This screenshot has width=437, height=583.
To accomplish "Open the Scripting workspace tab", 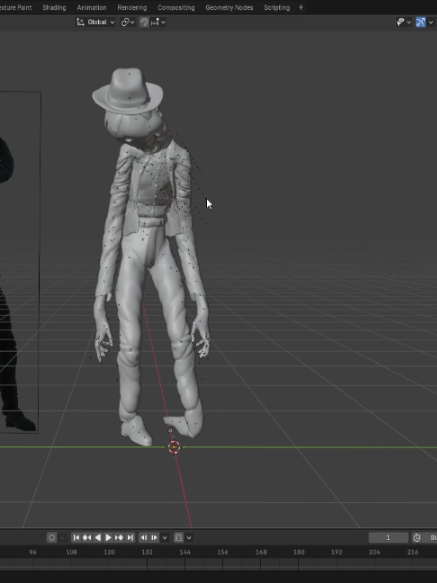I will [277, 7].
